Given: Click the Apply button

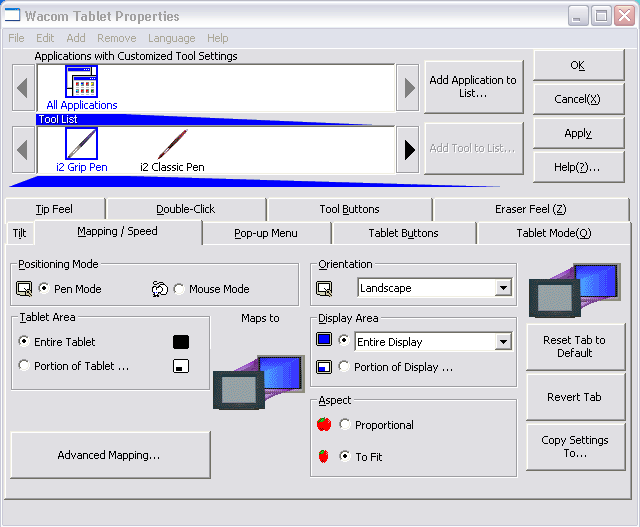Looking at the screenshot, I should [x=578, y=133].
